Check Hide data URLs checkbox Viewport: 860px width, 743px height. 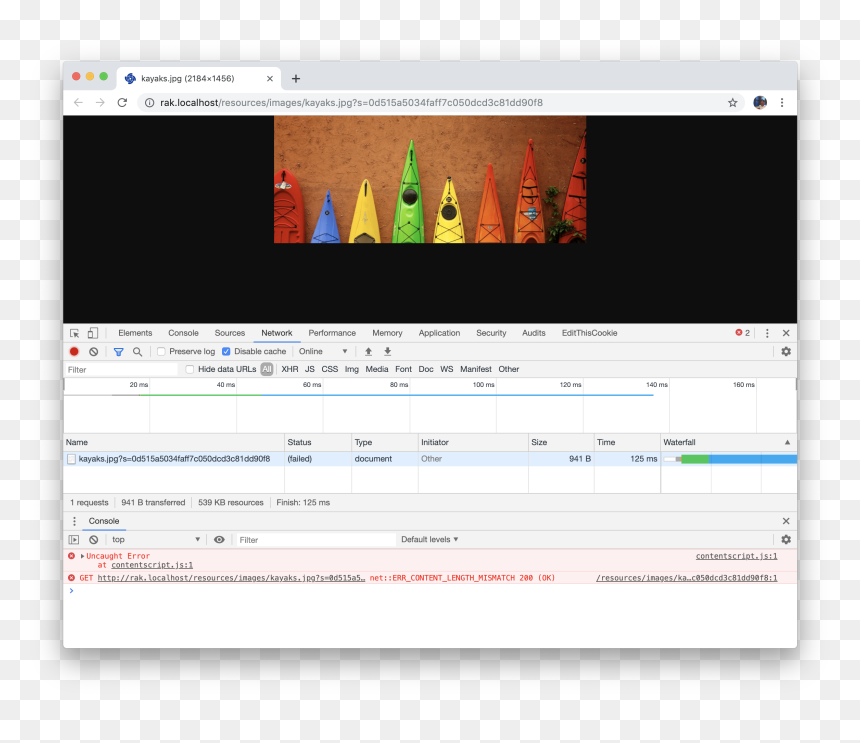(190, 369)
